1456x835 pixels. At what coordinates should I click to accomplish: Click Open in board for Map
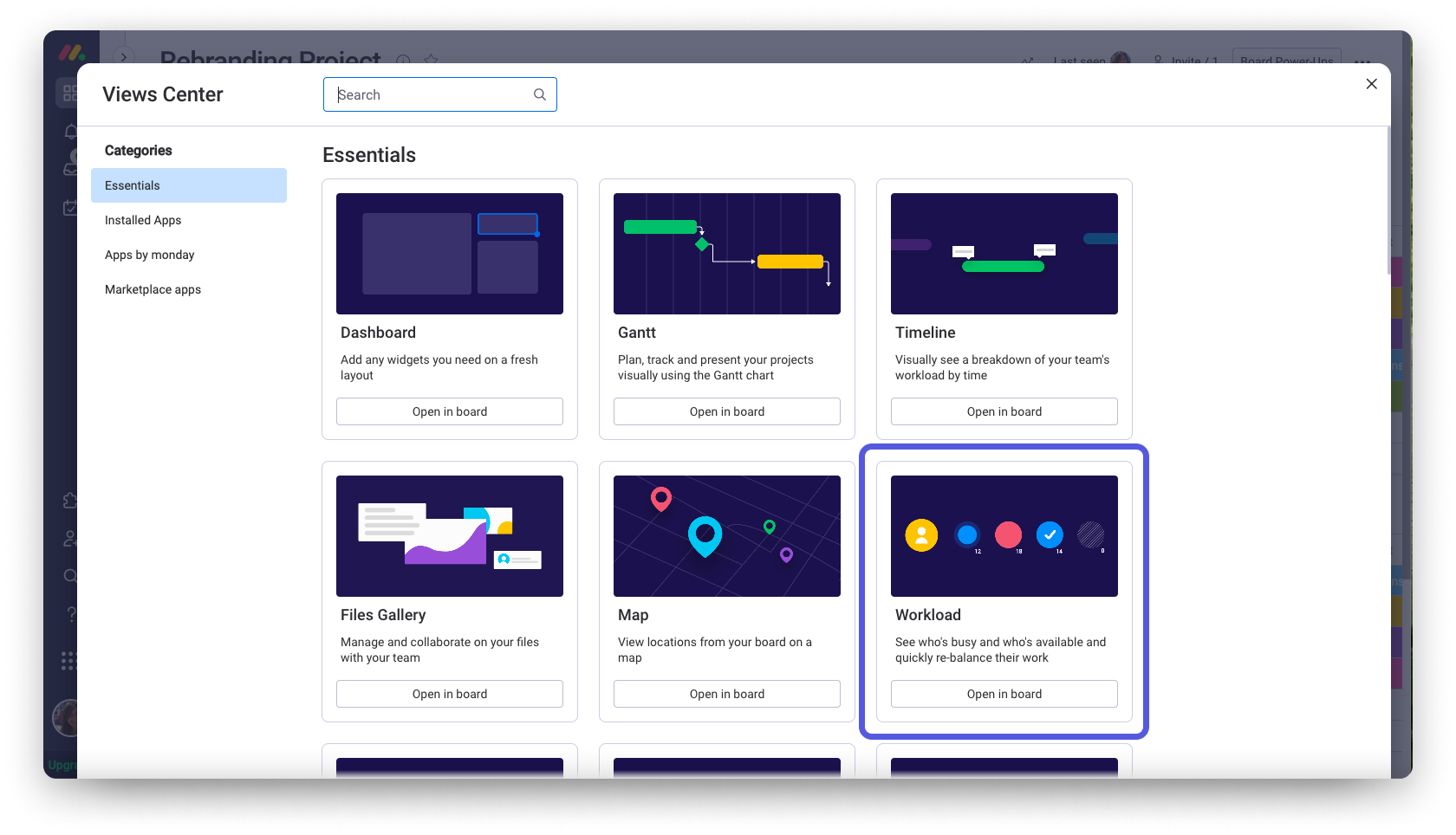pos(727,694)
